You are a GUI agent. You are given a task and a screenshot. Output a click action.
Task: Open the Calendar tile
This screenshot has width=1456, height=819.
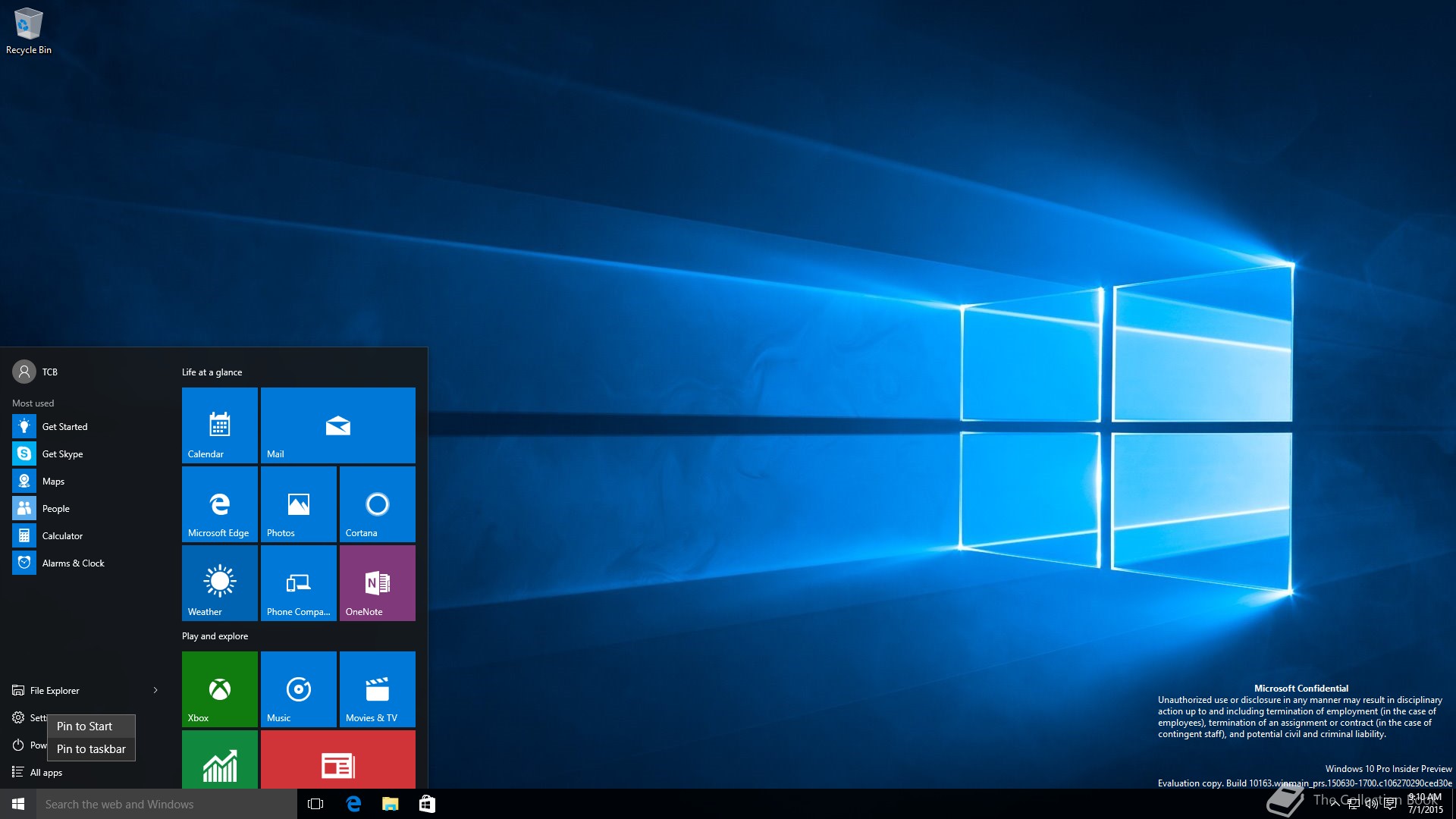(x=220, y=425)
